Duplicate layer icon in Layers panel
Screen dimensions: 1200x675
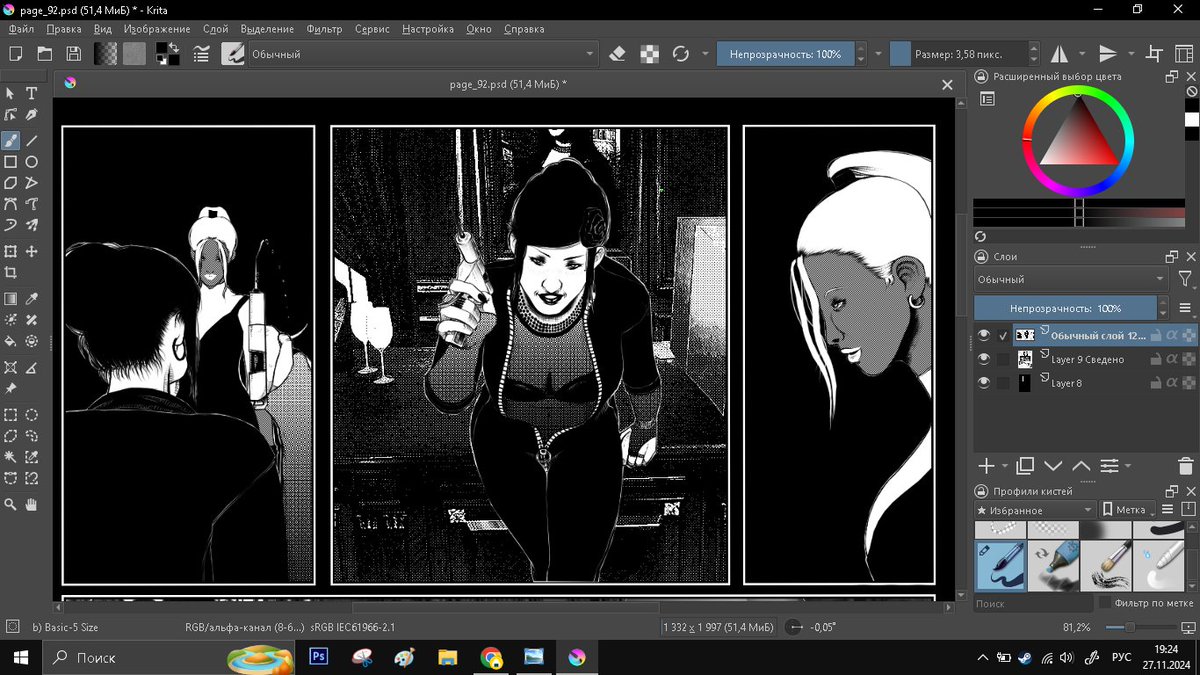point(1025,466)
